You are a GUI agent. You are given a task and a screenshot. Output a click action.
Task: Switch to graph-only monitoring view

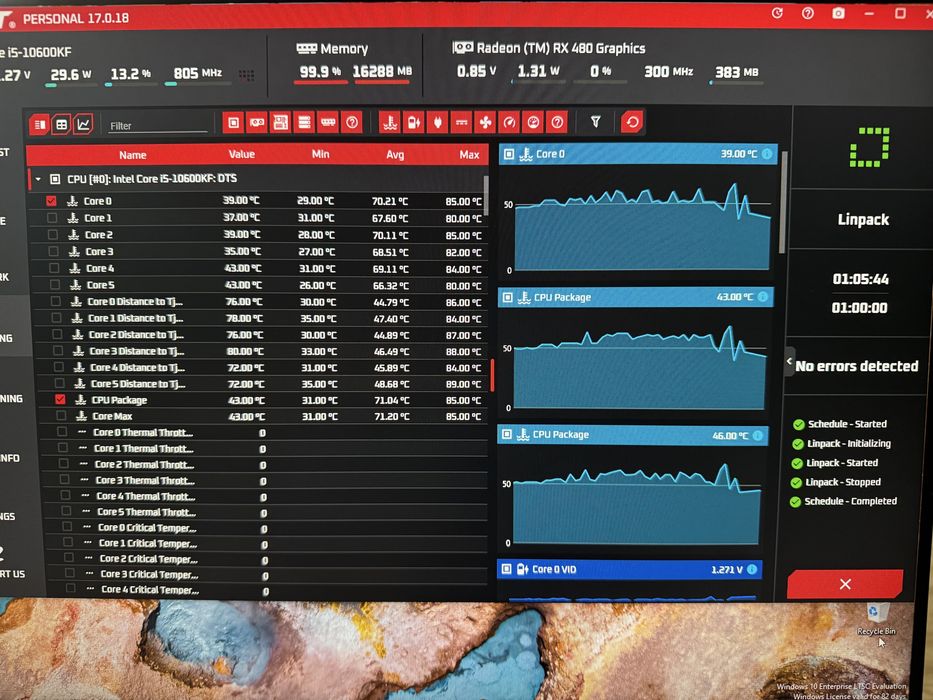[83, 124]
